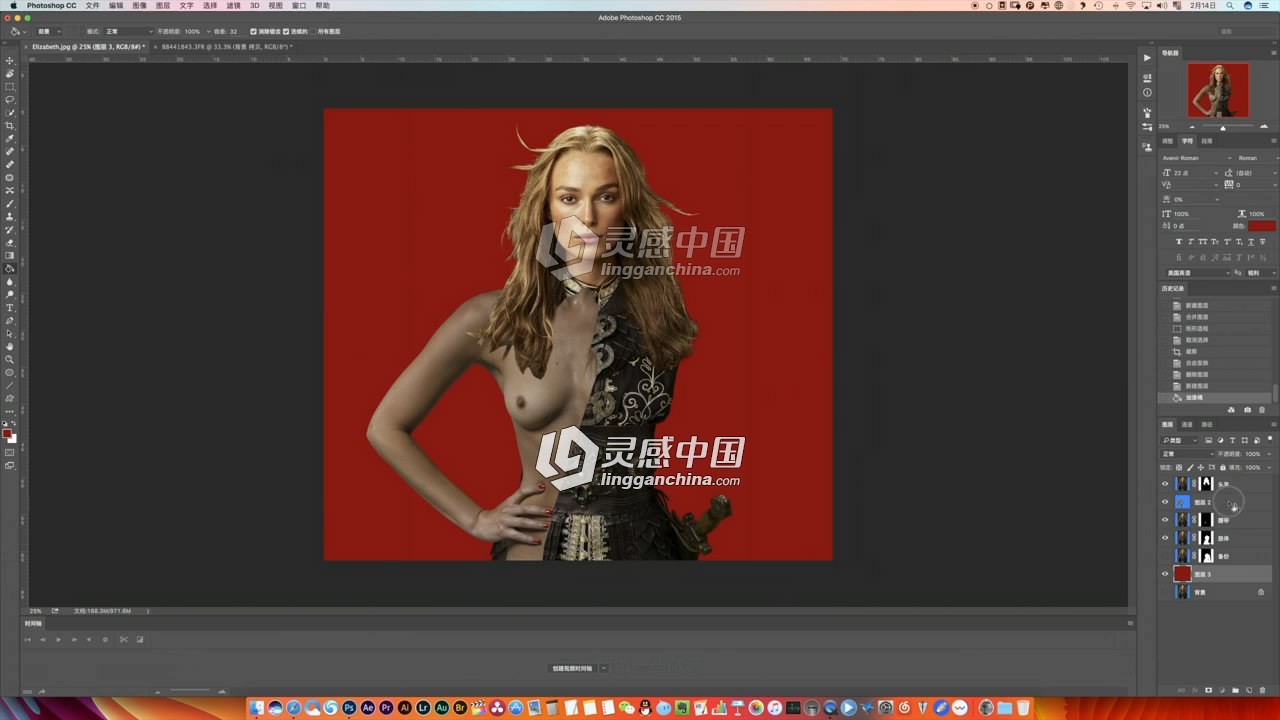Select the Gradient tool
1280x720 pixels.
10,255
